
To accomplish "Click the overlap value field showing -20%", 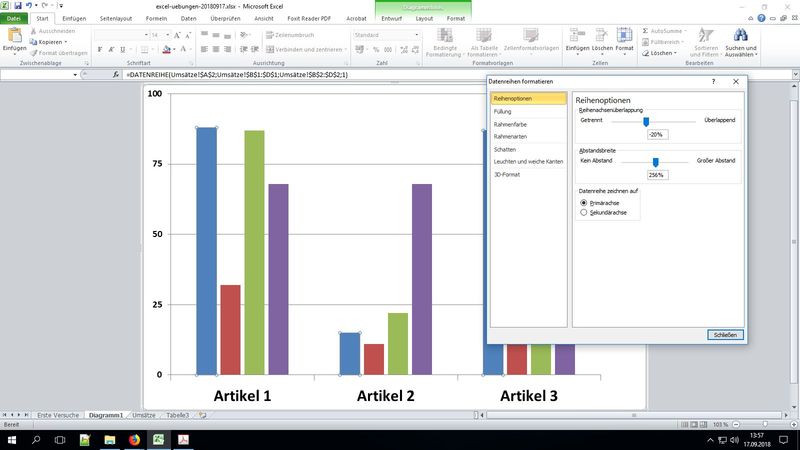I will [657, 135].
